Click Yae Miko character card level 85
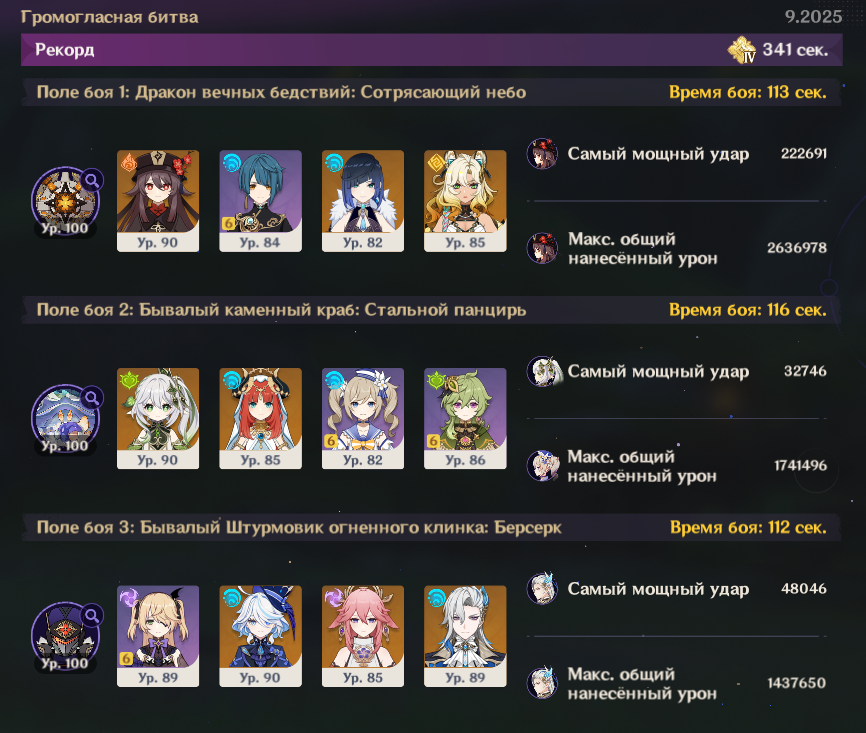This screenshot has height=733, width=866. coord(363,636)
